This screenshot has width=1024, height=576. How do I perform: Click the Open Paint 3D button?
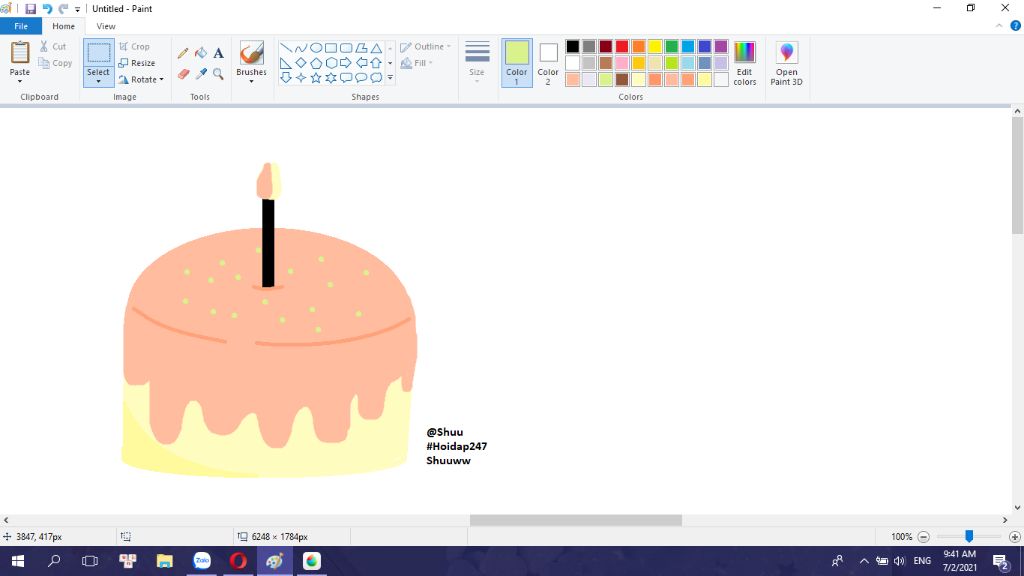[x=786, y=63]
